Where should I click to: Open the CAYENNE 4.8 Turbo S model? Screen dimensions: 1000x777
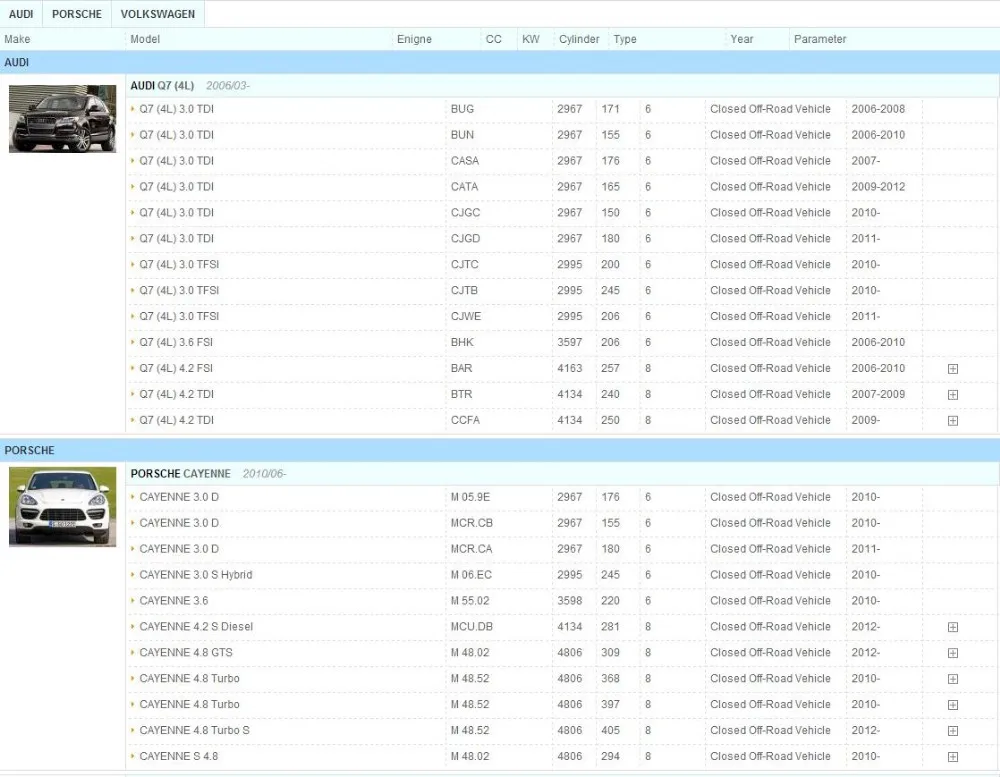195,730
